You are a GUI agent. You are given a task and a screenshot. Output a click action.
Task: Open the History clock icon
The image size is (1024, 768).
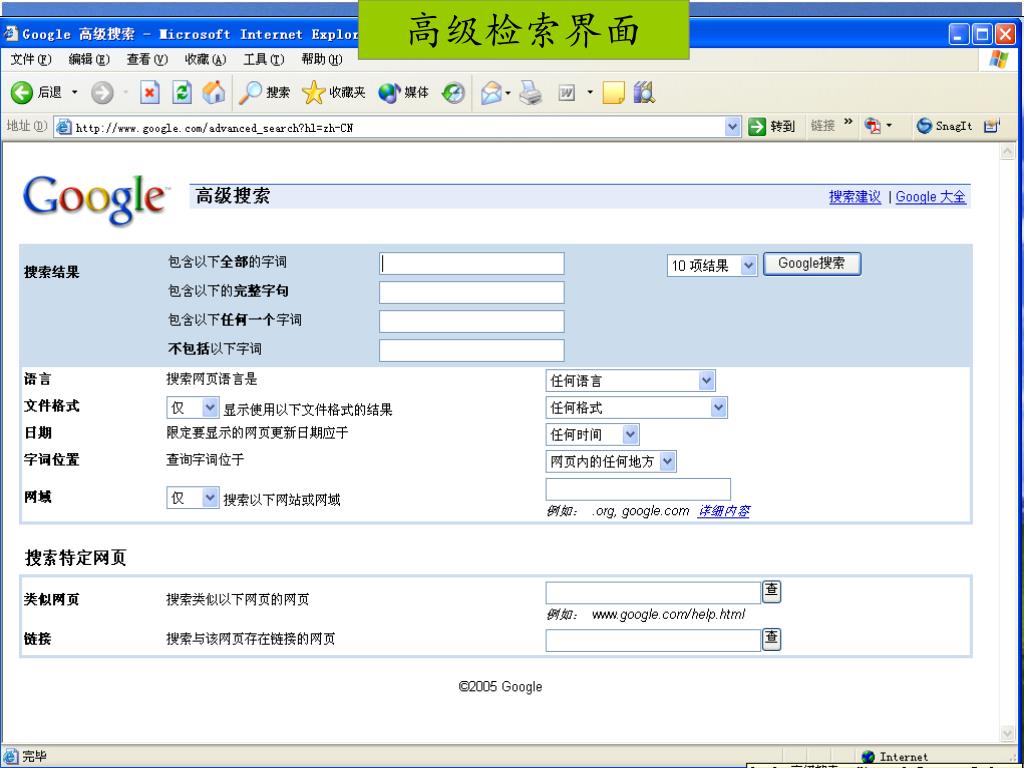(x=453, y=93)
